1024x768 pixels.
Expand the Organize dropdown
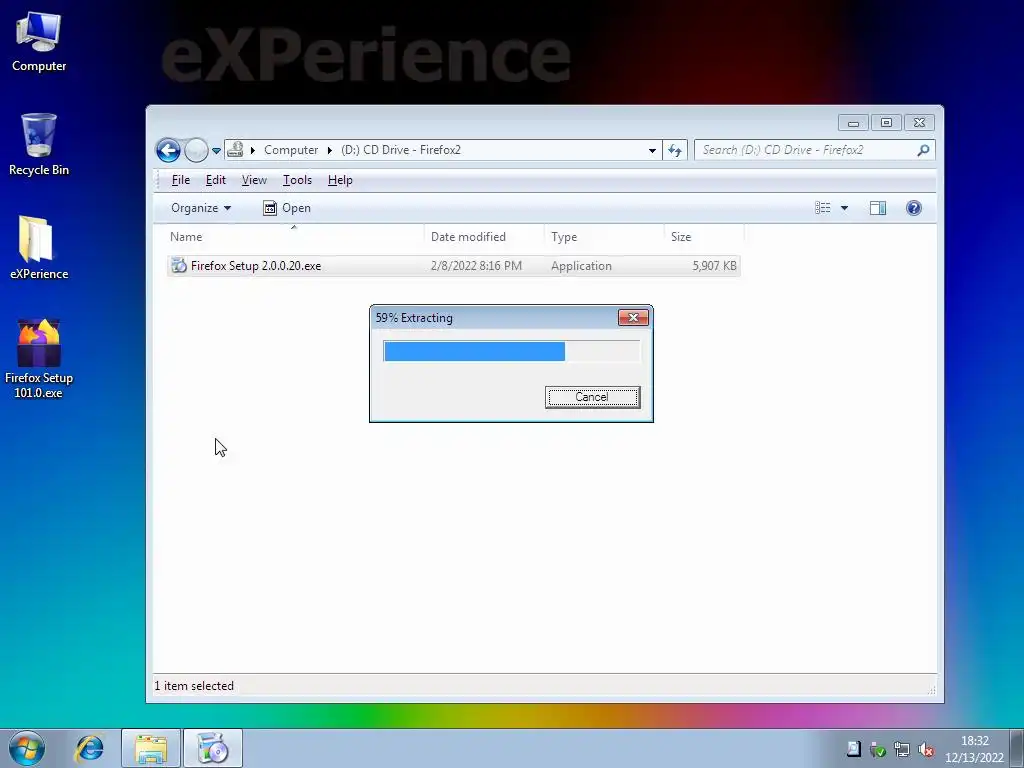point(200,208)
